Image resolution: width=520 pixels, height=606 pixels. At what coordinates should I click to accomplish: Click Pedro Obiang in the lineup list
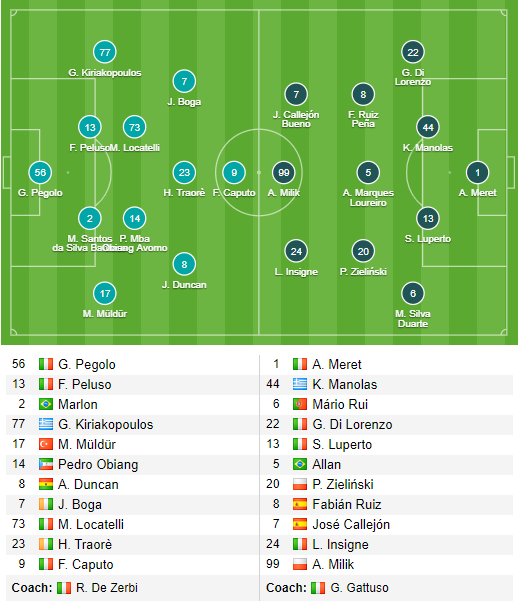tap(98, 464)
